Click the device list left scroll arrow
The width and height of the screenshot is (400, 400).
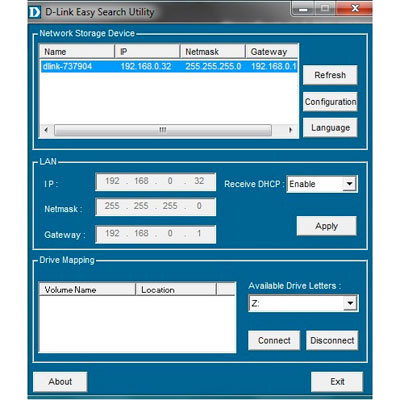click(46, 130)
